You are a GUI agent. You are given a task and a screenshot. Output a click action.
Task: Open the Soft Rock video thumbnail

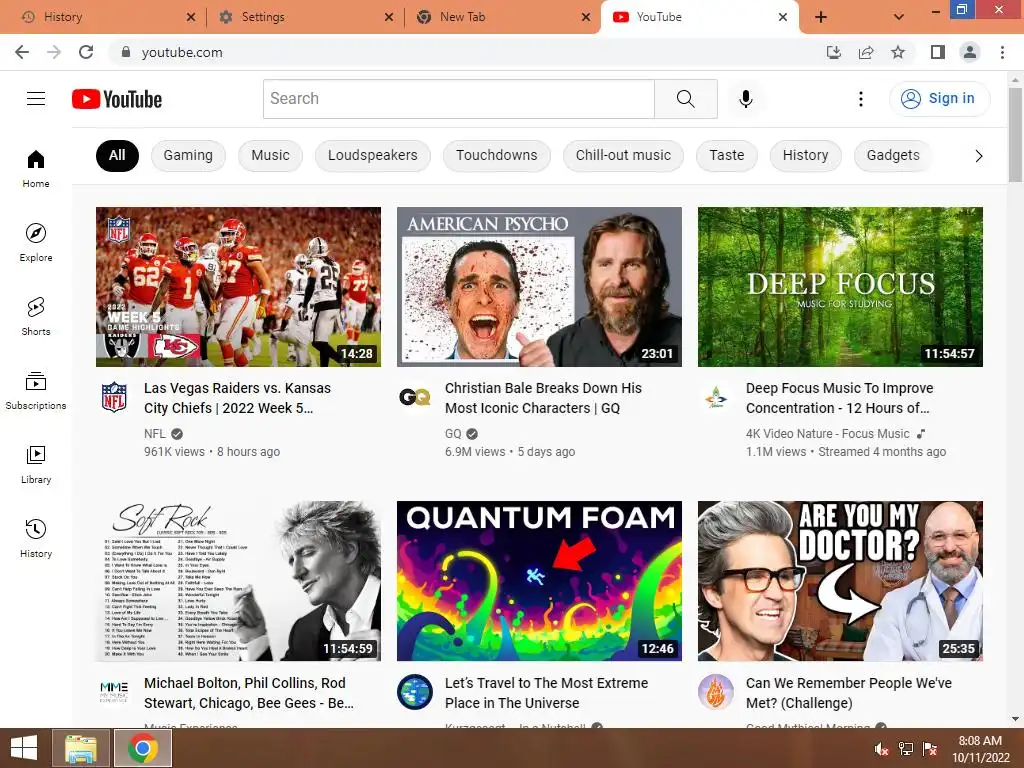[x=238, y=581]
